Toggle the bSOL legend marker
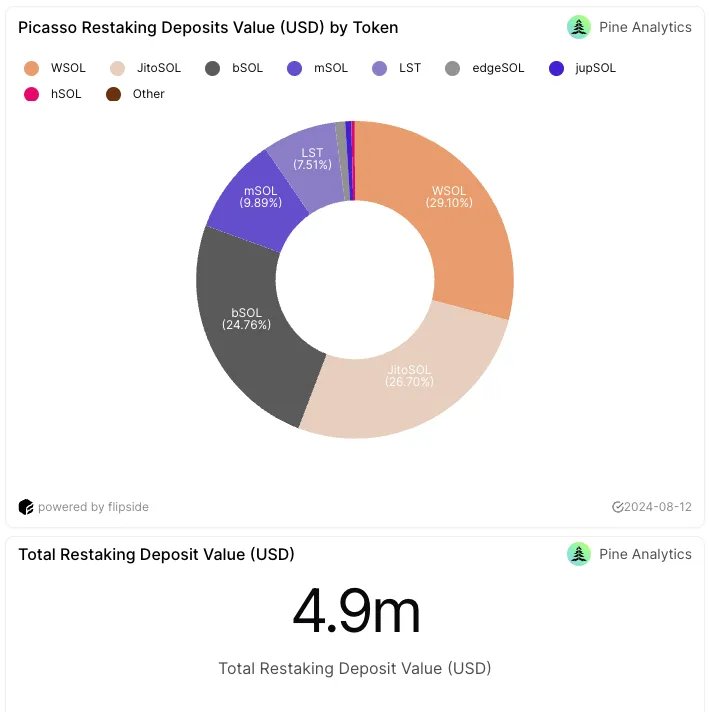The image size is (709, 712). tap(212, 69)
